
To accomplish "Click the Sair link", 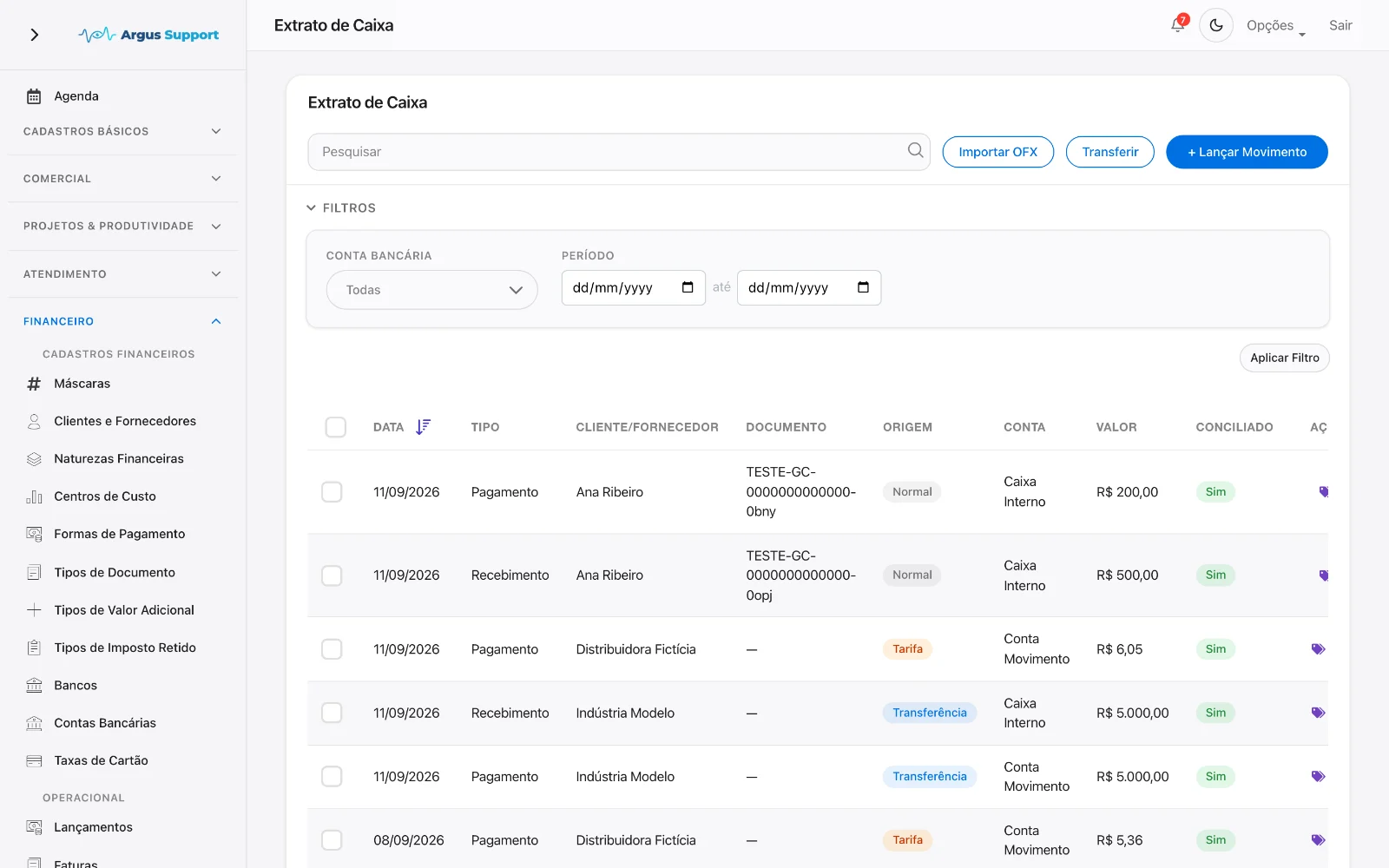I will 1340,26.
